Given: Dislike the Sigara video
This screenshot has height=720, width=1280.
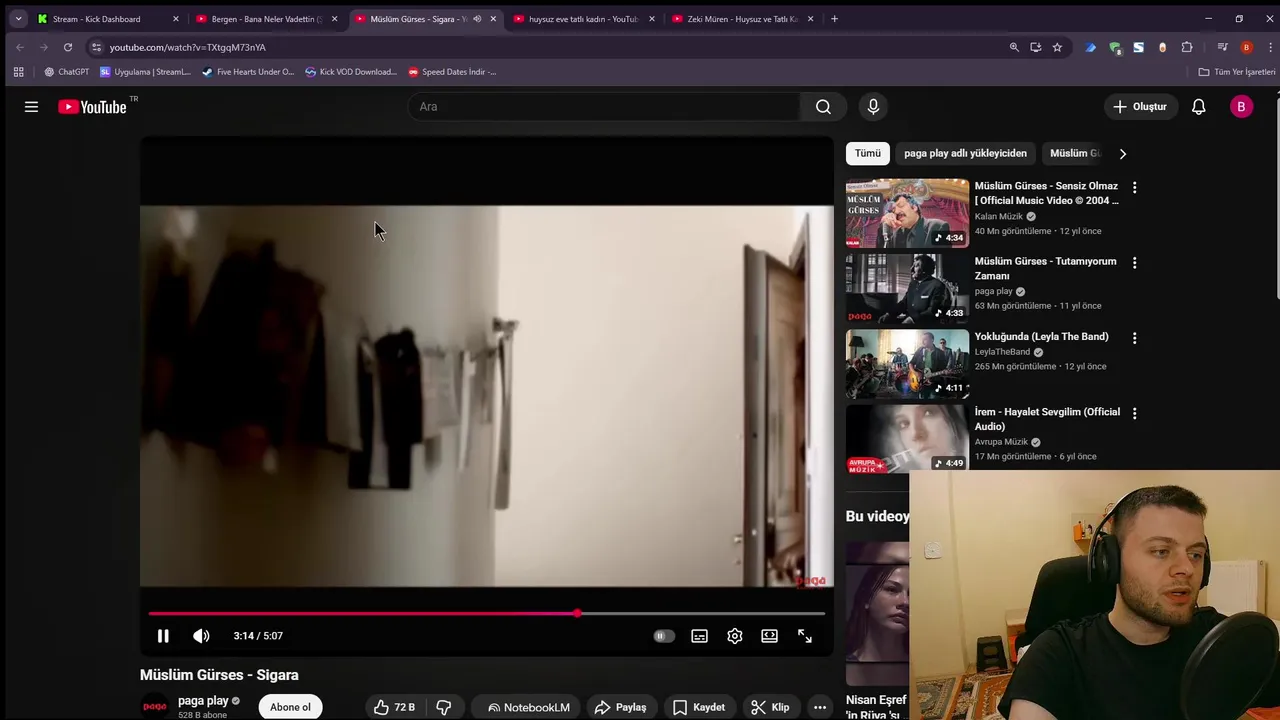Looking at the screenshot, I should coord(444,707).
